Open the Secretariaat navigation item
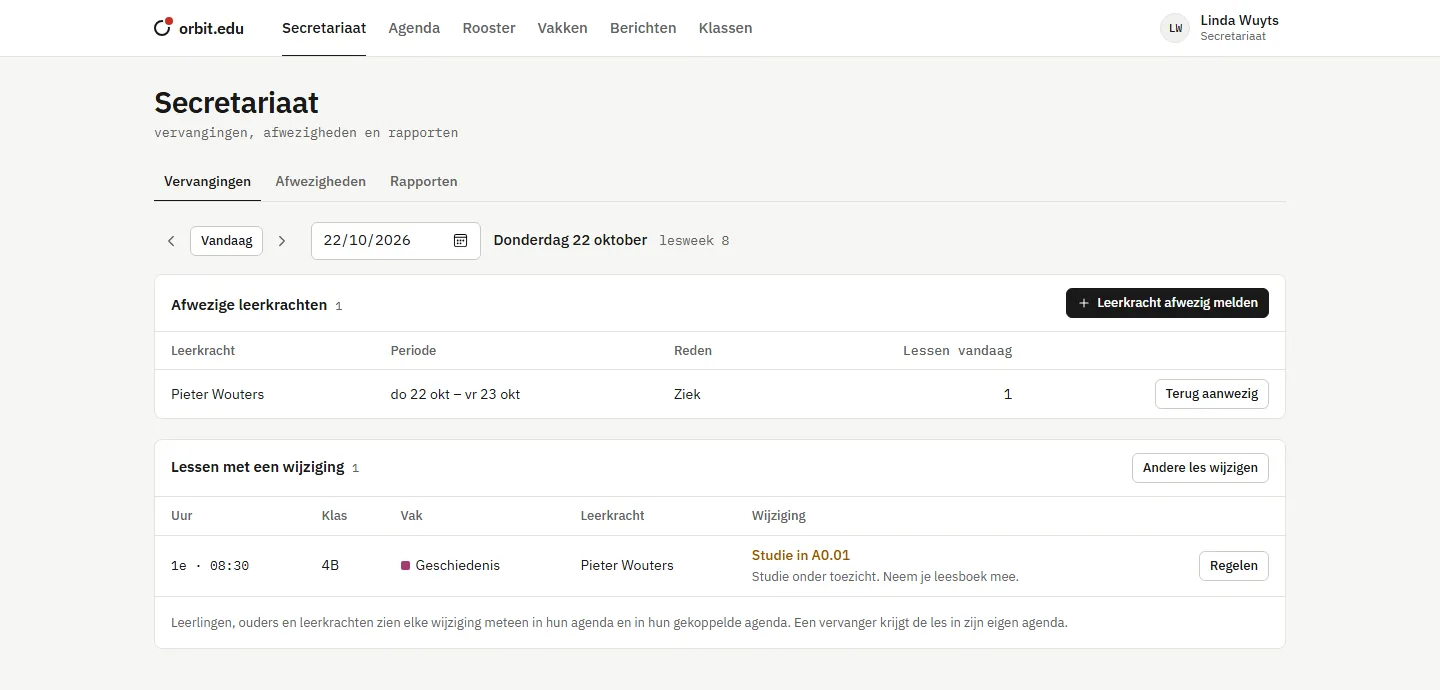The image size is (1440, 690). [324, 28]
